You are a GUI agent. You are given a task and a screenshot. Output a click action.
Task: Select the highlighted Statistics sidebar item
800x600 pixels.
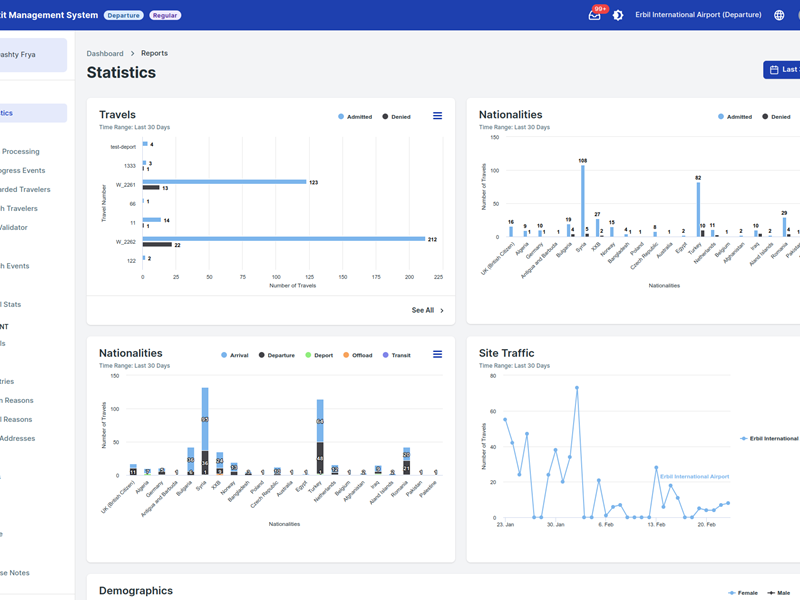30,113
